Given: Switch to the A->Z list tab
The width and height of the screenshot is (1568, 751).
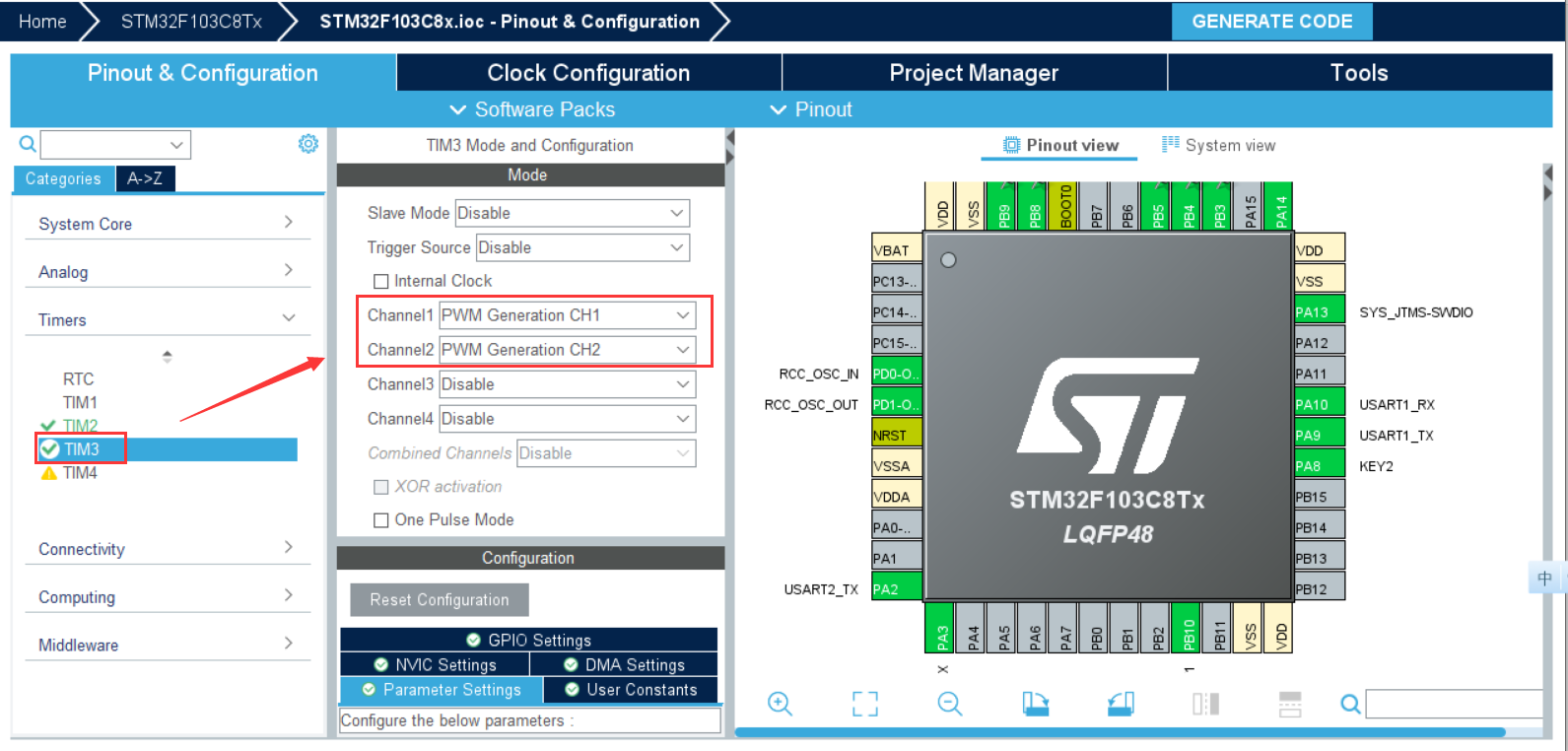Looking at the screenshot, I should (145, 178).
